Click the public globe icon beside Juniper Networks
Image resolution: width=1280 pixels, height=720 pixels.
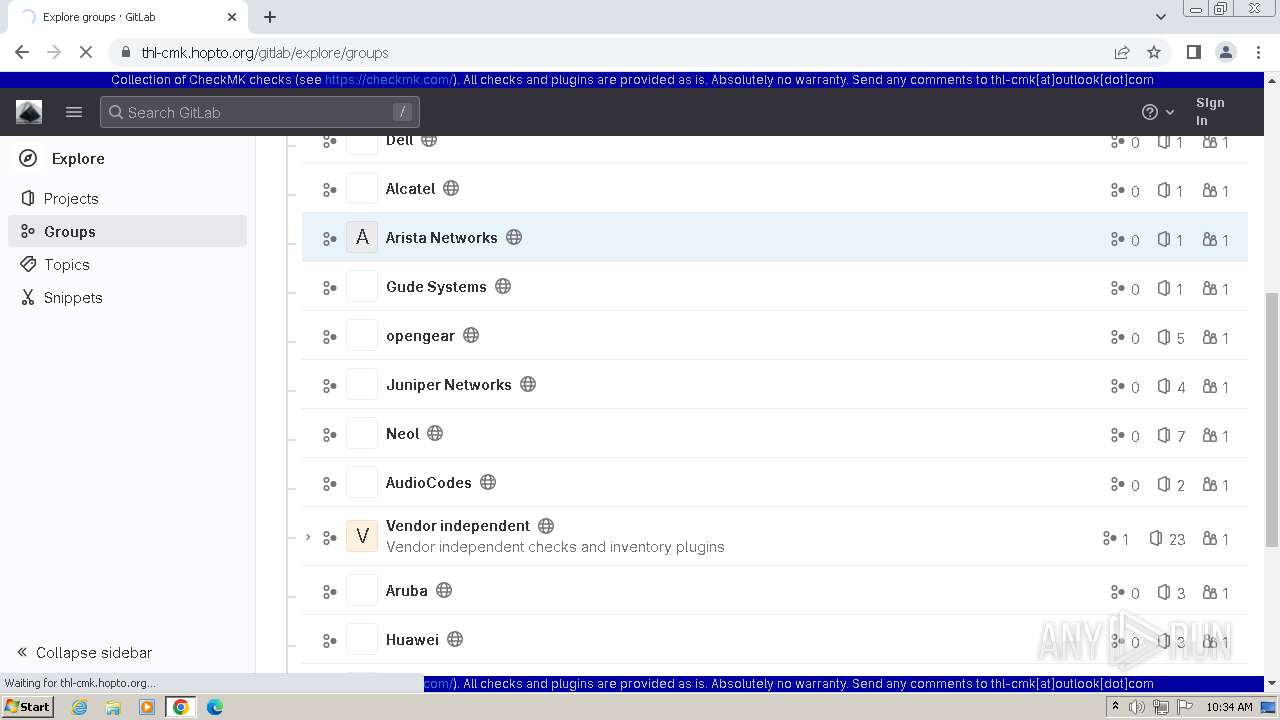pyautogui.click(x=528, y=384)
